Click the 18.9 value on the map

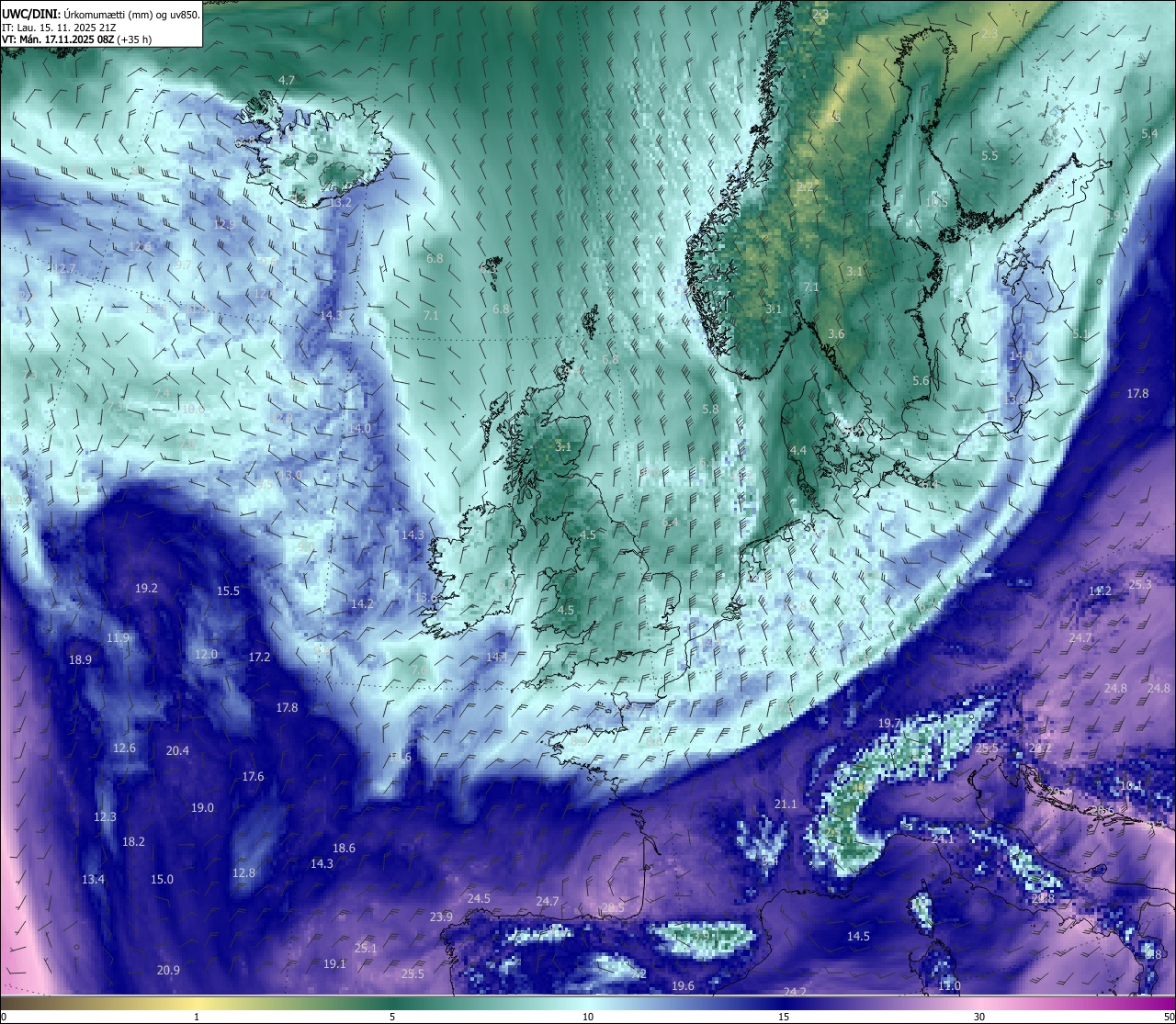[x=80, y=660]
